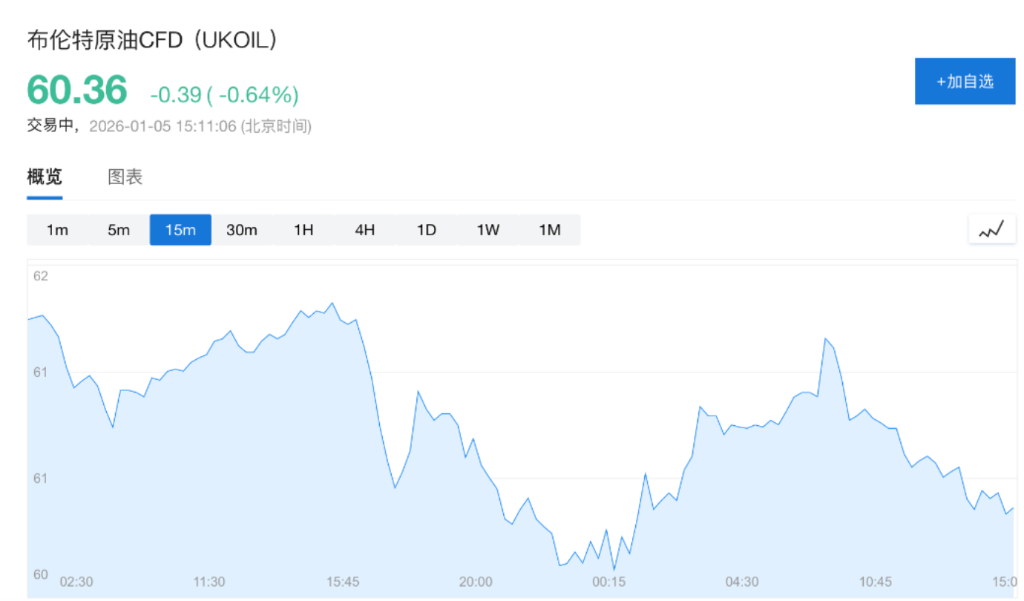Select the 5m timeframe

click(119, 230)
